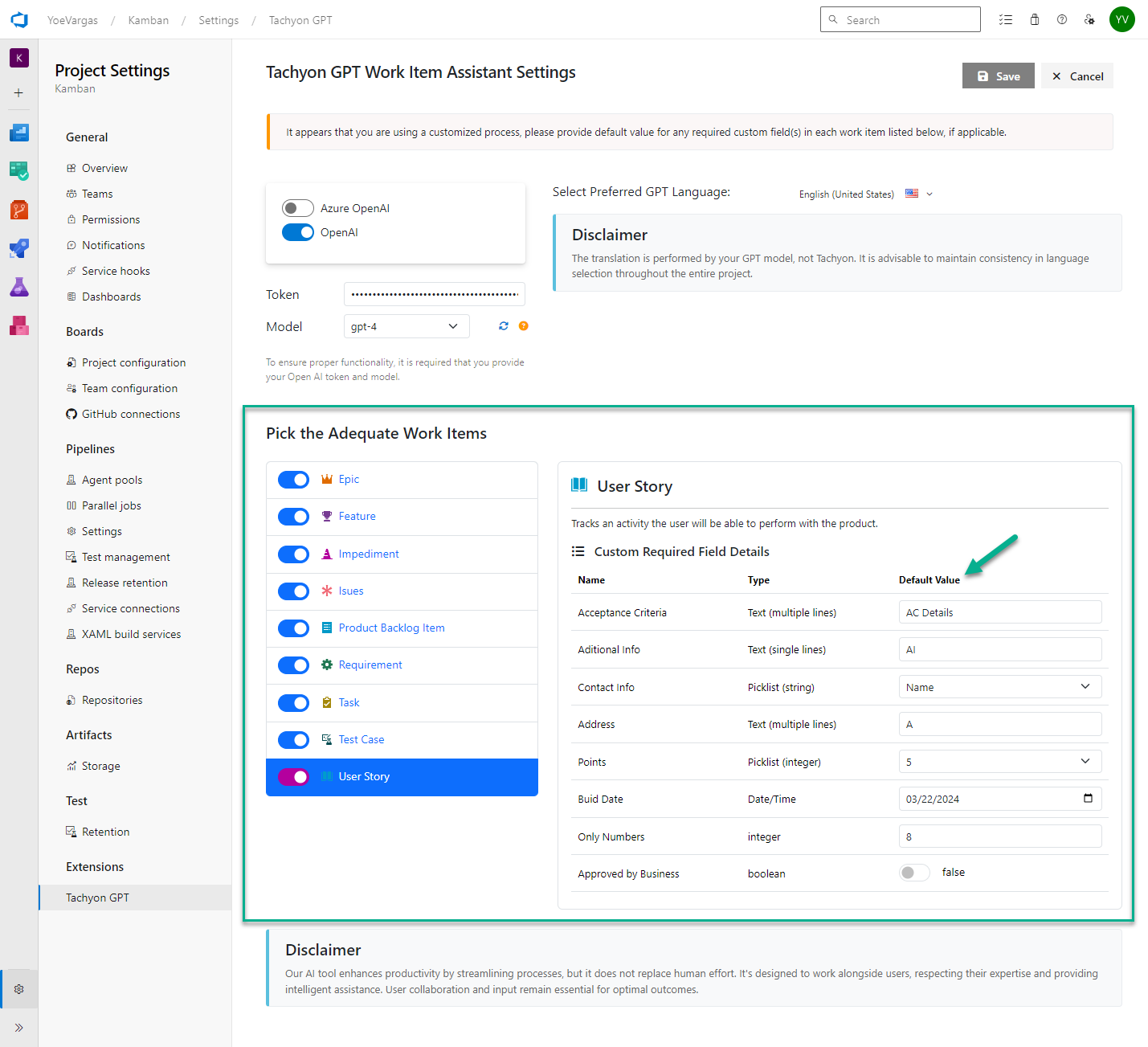Image resolution: width=1148 pixels, height=1047 pixels.
Task: Save the Tachyon GPT settings
Action: [x=998, y=76]
